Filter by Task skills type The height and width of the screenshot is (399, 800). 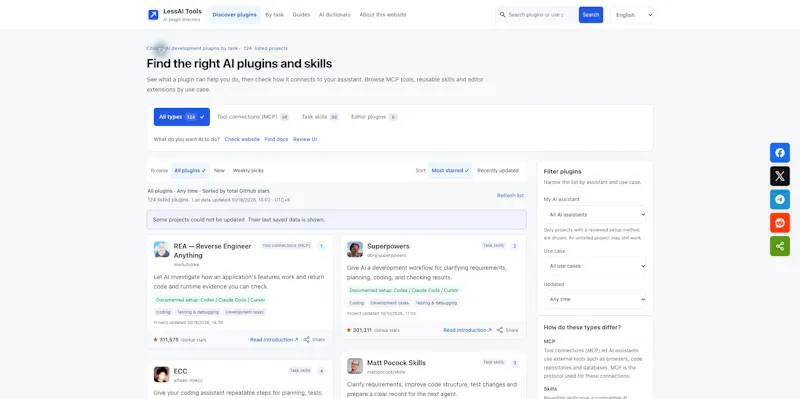click(x=320, y=117)
